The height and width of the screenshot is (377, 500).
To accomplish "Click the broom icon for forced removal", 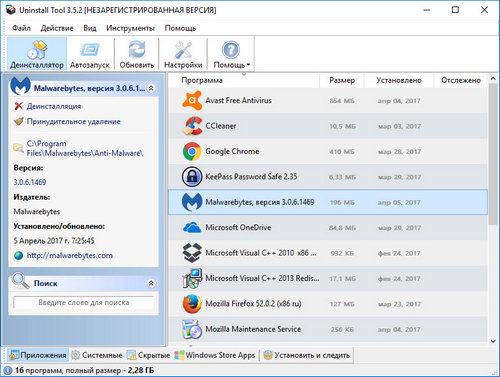I will (x=19, y=121).
